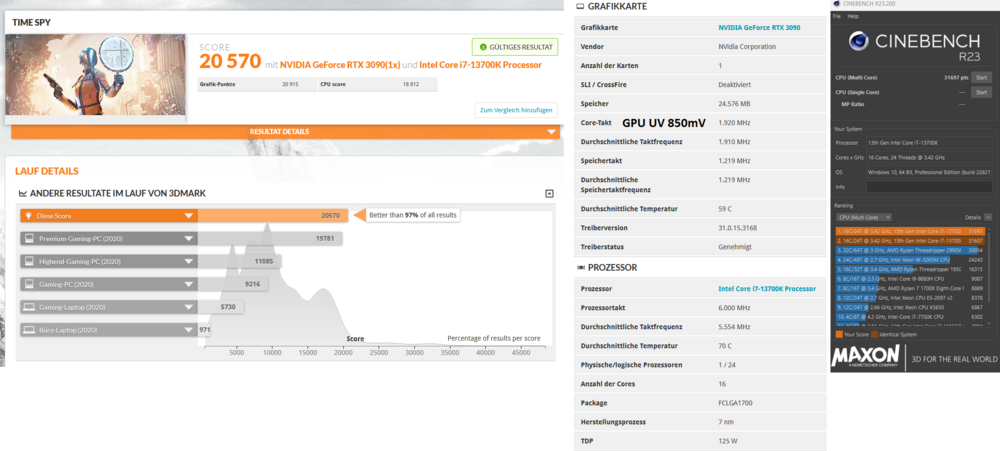The height and width of the screenshot is (451, 1000).
Task: Click Zum Vergleich hinzufügen button
Action: click(x=515, y=110)
